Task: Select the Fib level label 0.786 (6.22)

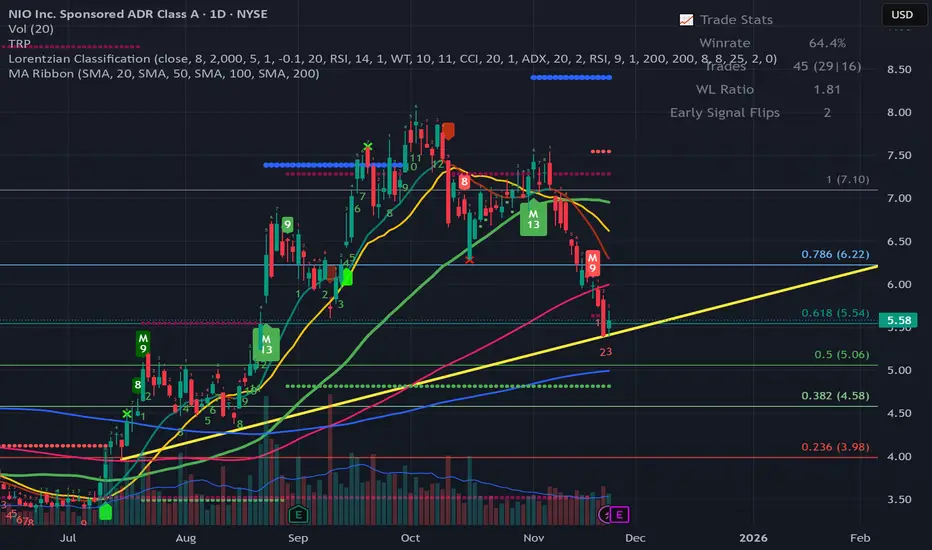Action: [x=835, y=254]
